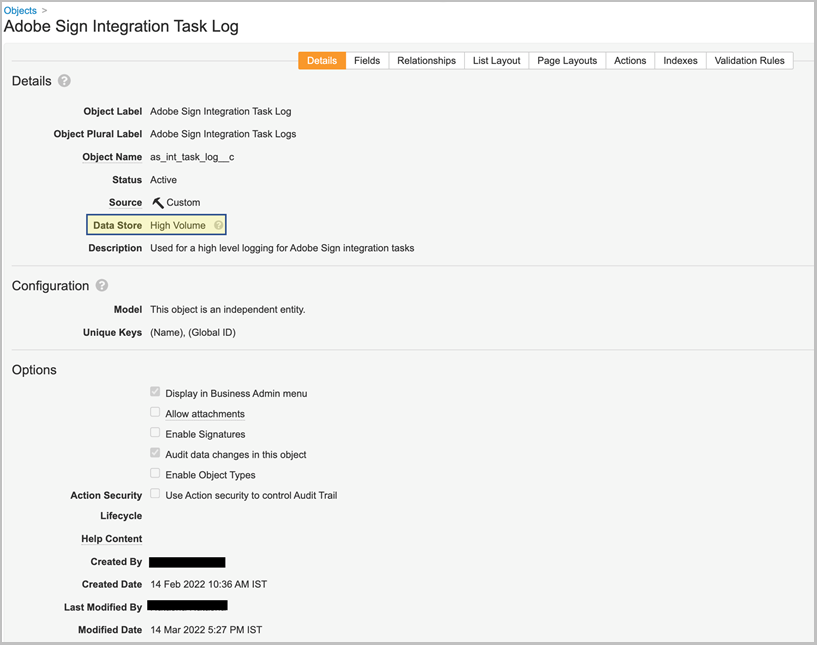This screenshot has height=645, width=817.
Task: Open the Validation Rules tab
Action: [x=749, y=60]
